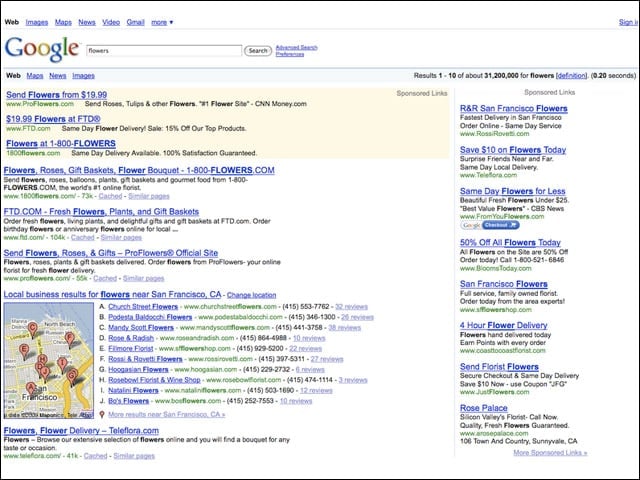The image size is (640, 480).
Task: Open the Preferences link
Action: click(x=289, y=54)
